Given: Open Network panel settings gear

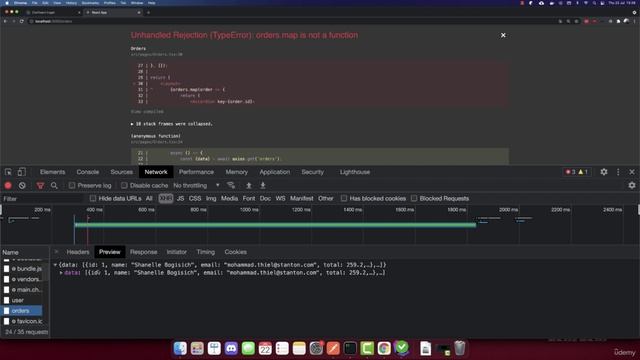Looking at the screenshot, I should tap(632, 185).
